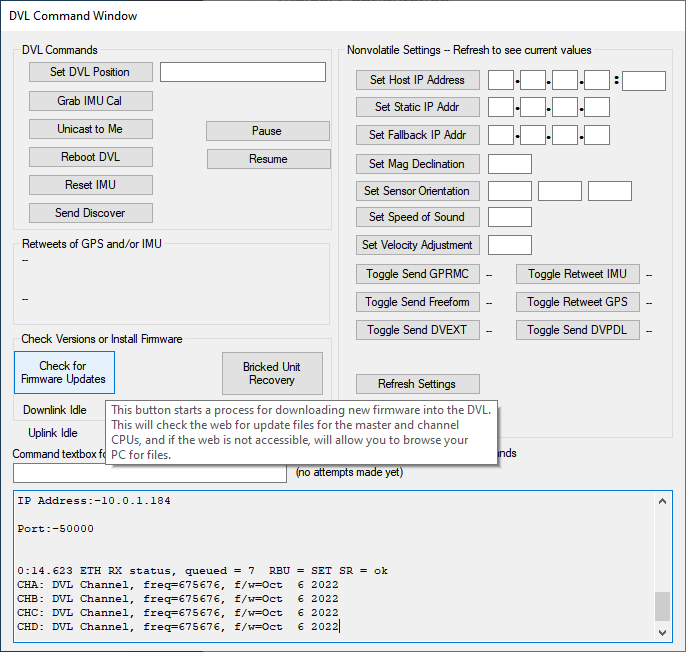This screenshot has height=652, width=686.
Task: Click the DVL position text field
Action: point(243,72)
